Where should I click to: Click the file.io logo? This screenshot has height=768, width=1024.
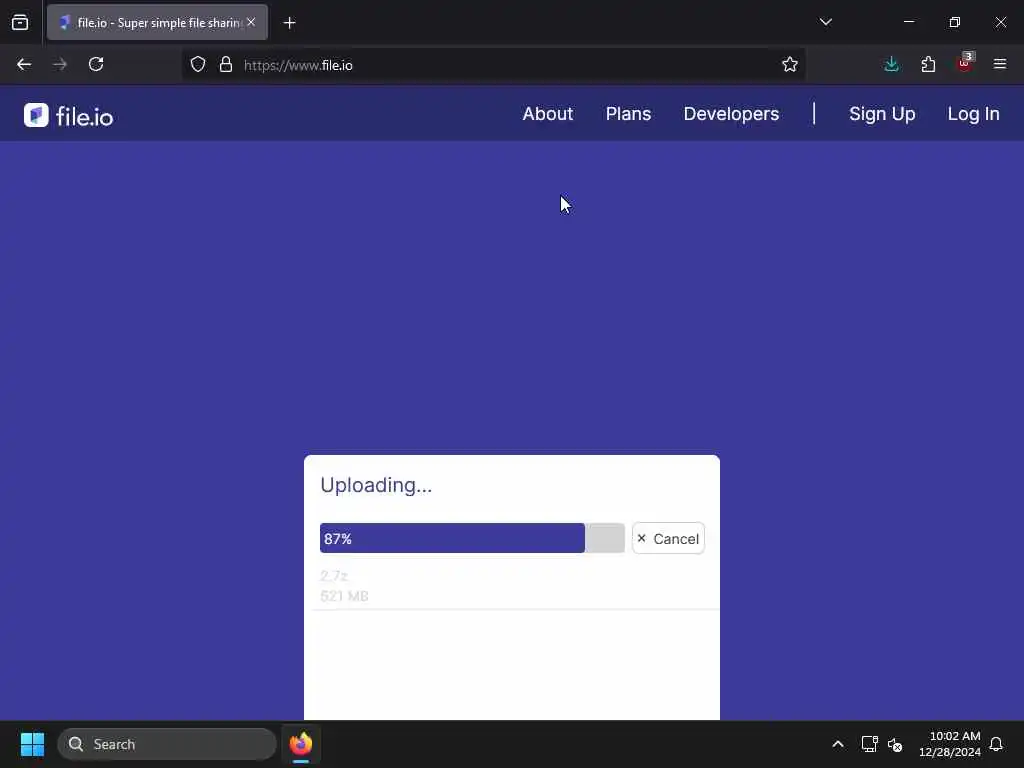point(69,116)
